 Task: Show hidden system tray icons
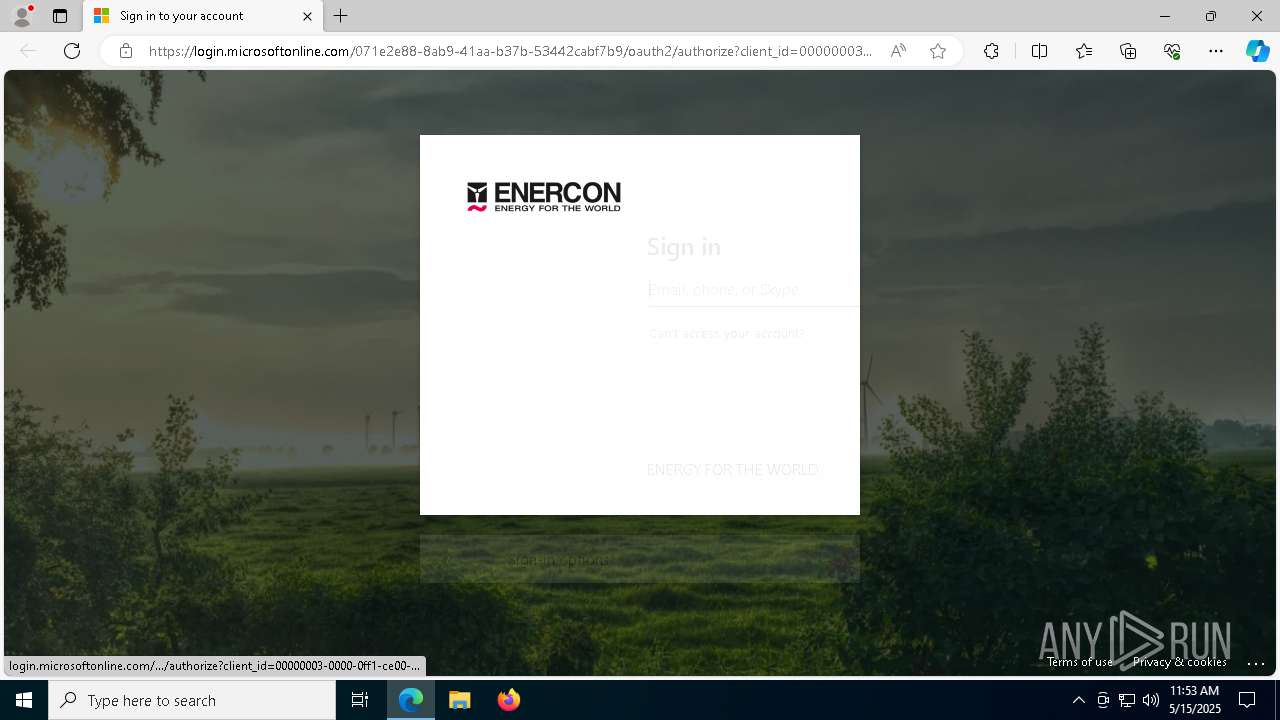click(1078, 700)
